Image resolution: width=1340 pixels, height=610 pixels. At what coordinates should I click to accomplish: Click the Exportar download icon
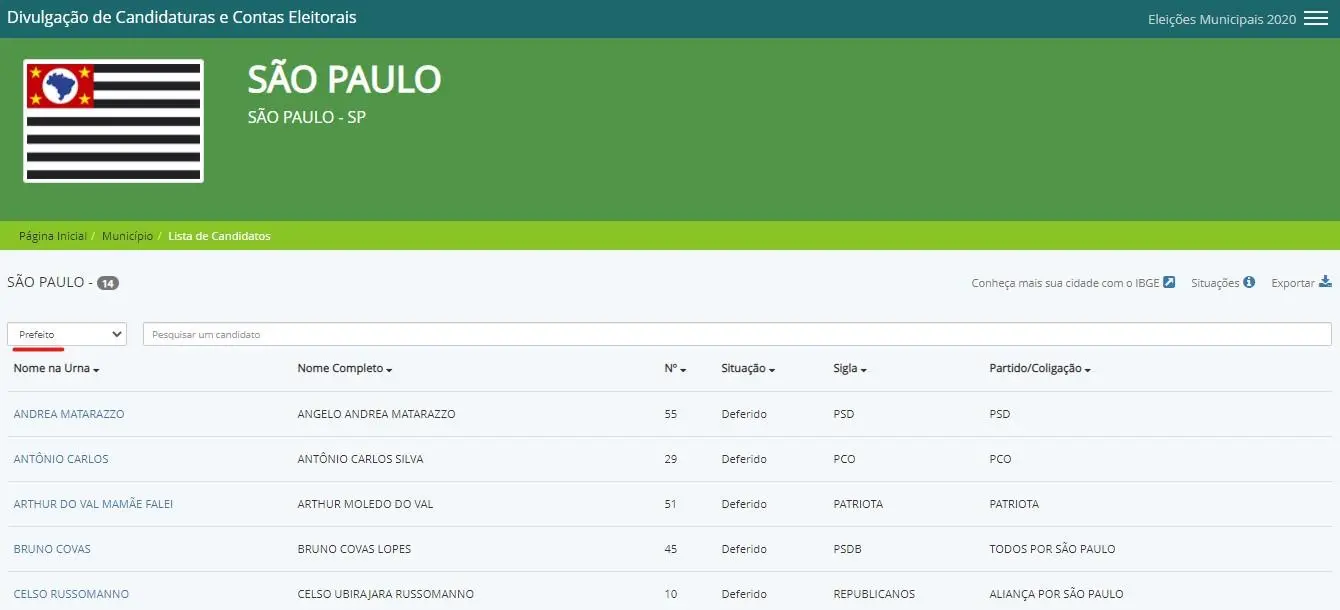click(1325, 282)
